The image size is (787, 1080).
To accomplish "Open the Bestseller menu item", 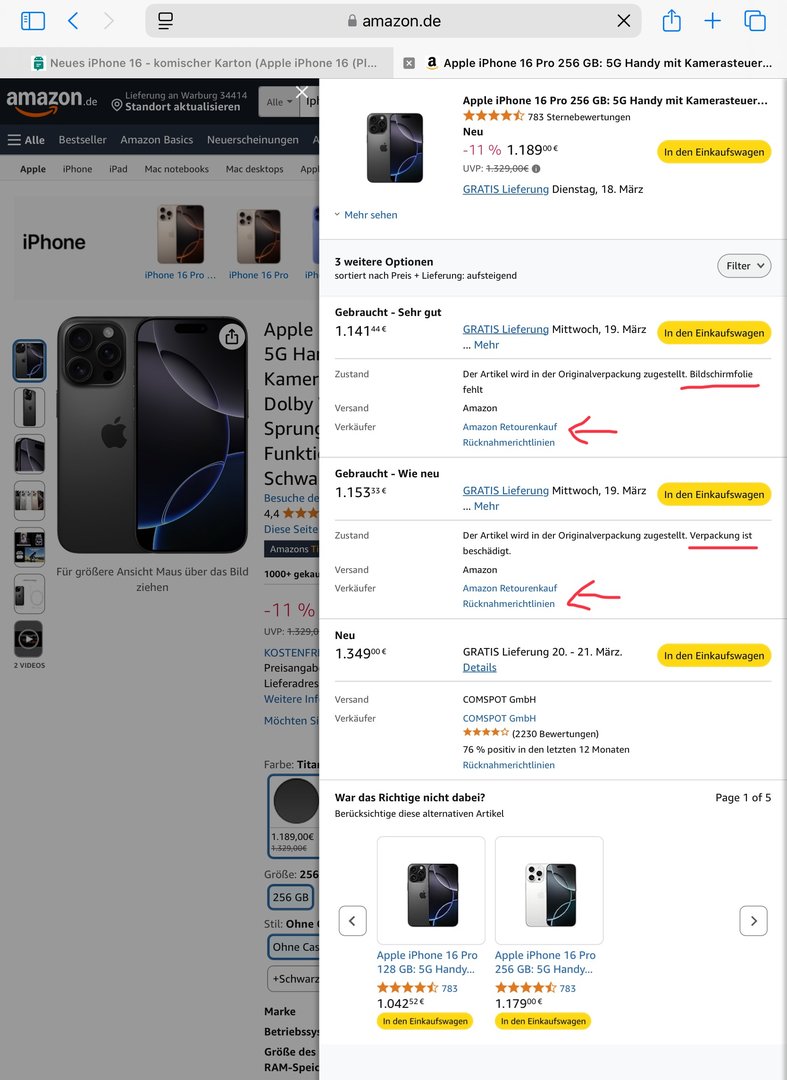I will point(82,140).
